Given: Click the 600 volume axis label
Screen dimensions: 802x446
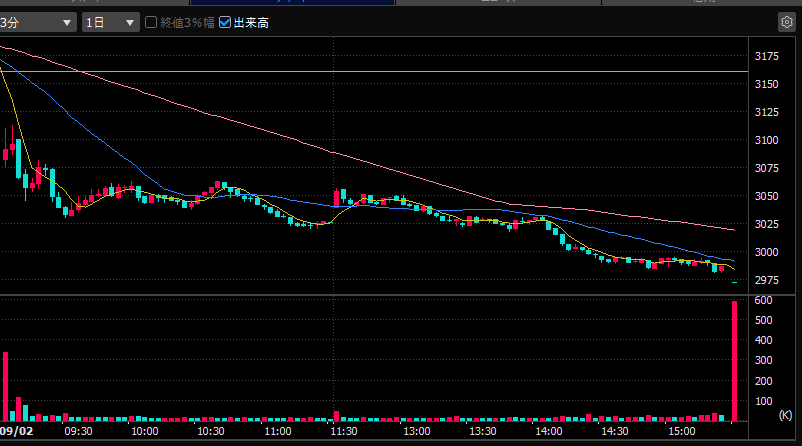Looking at the screenshot, I should point(764,300).
